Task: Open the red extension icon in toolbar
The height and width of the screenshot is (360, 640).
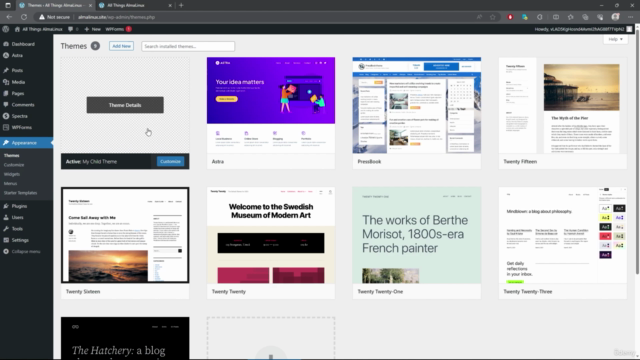Action: coord(510,17)
